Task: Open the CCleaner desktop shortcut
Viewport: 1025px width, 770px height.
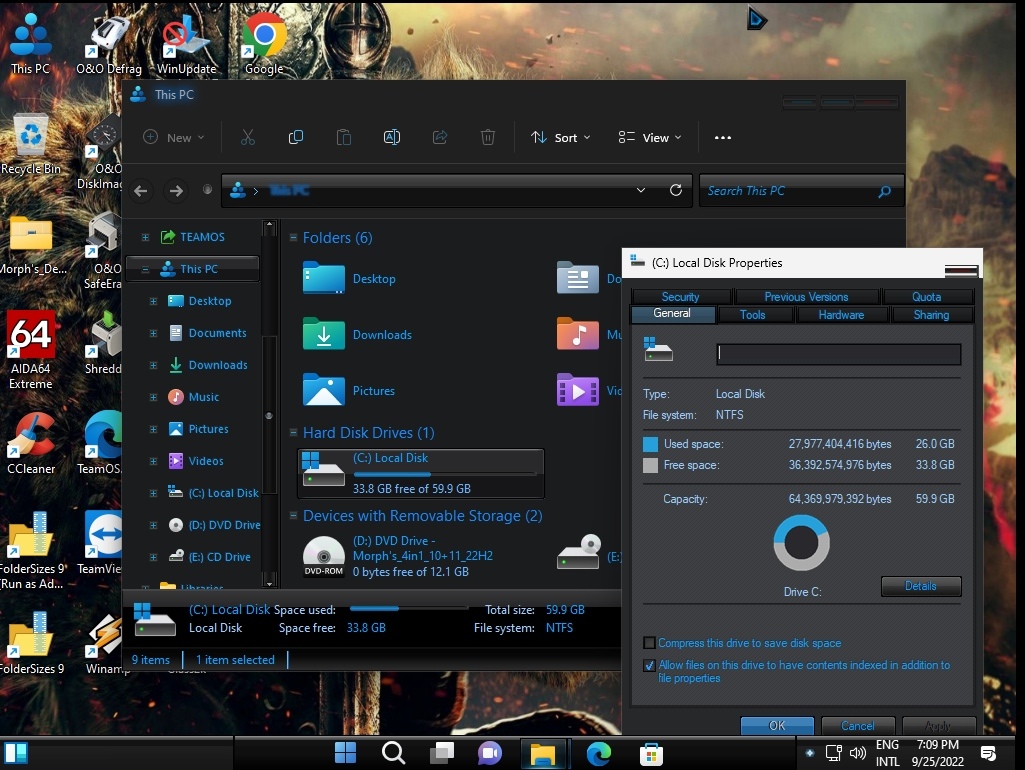Action: 31,436
